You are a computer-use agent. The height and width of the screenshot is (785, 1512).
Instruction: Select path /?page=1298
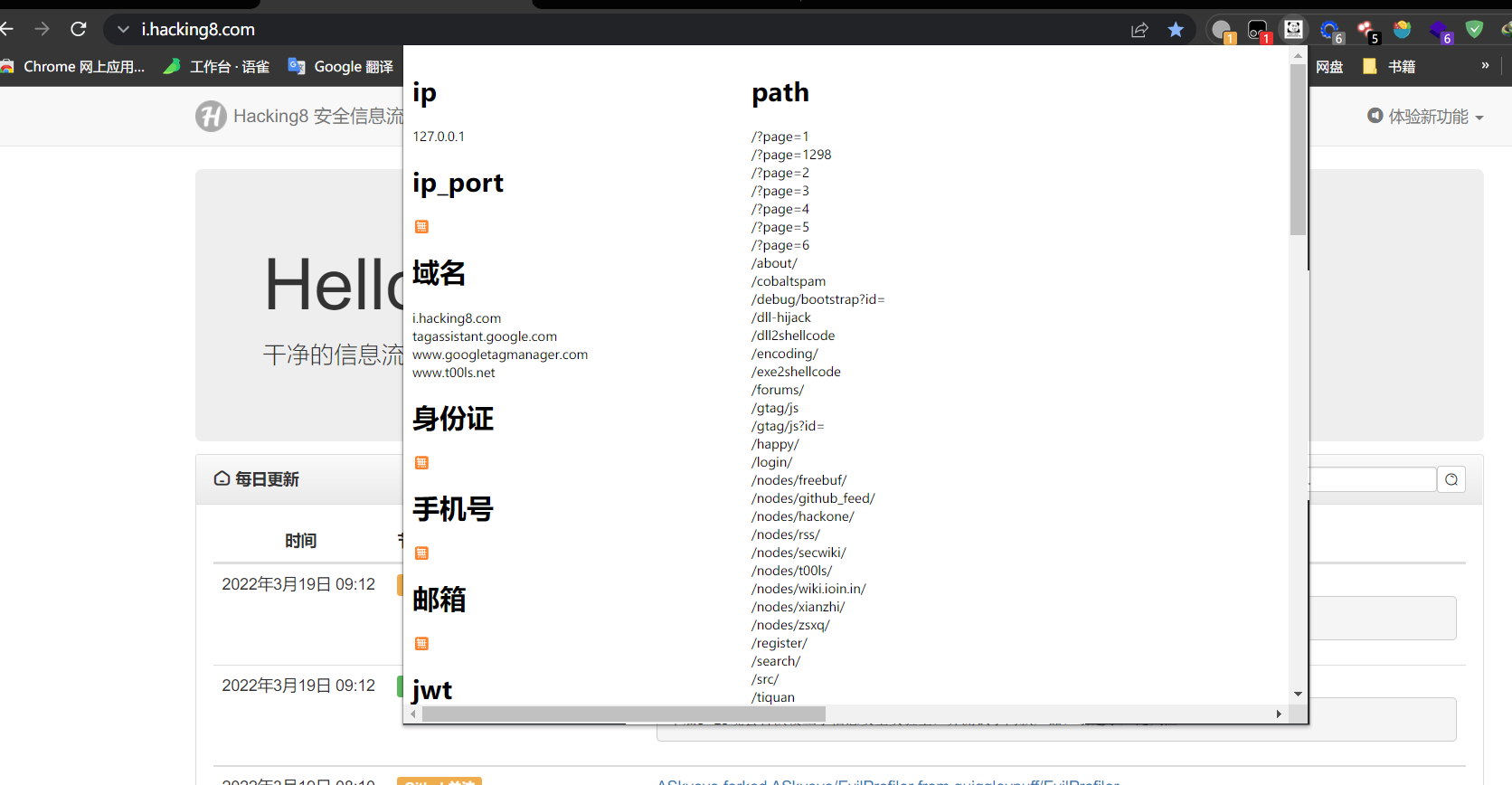791,155
